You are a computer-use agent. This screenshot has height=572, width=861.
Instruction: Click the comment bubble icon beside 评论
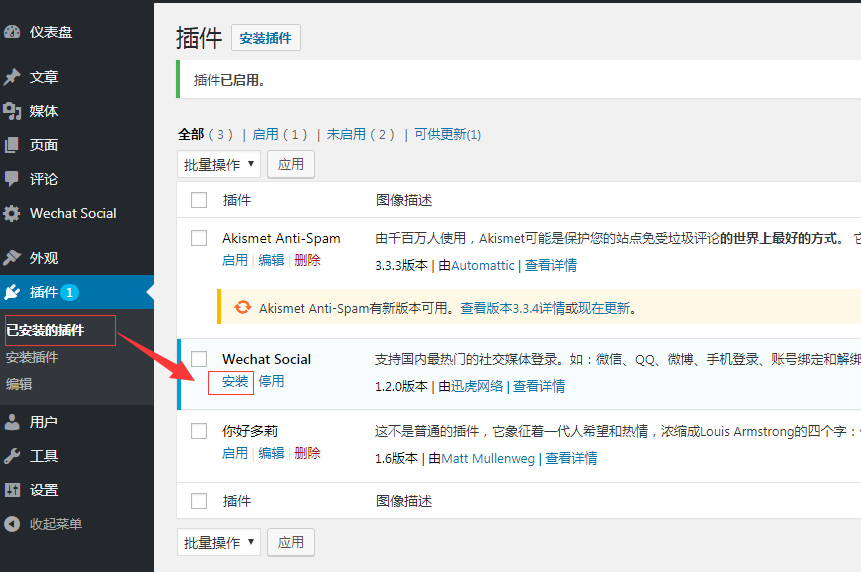(x=12, y=179)
